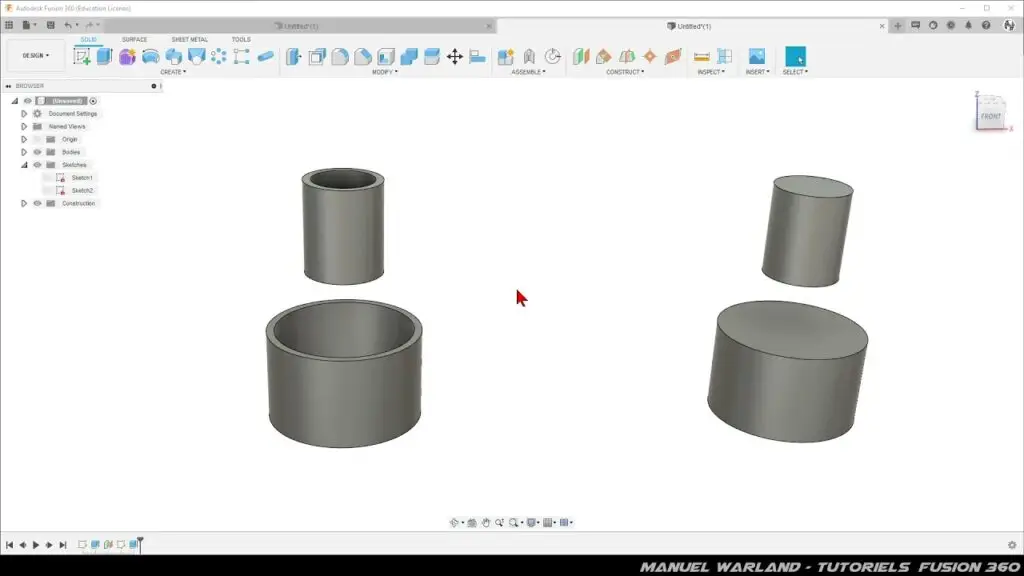
Task: Toggle visibility of Sketch2
Action: (x=48, y=191)
